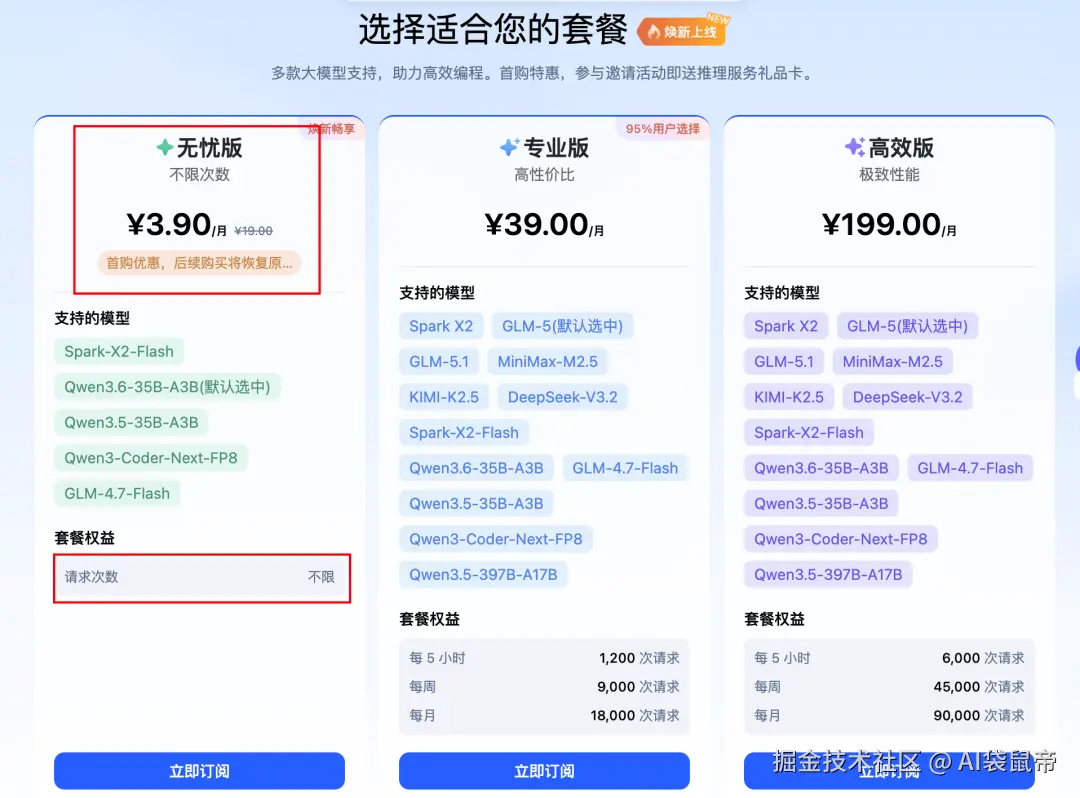This screenshot has height=798, width=1080.
Task: Click the green sparkle icon beside 无忧版
Action: tap(165, 147)
